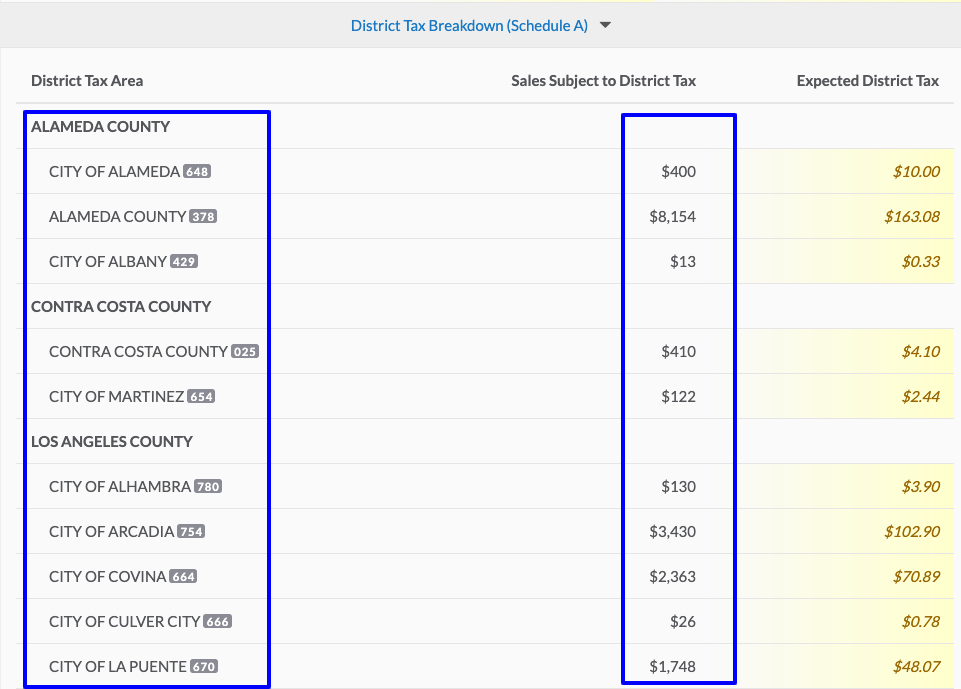Select the CONTRA COSTA COUNTY group heading

click(121, 306)
